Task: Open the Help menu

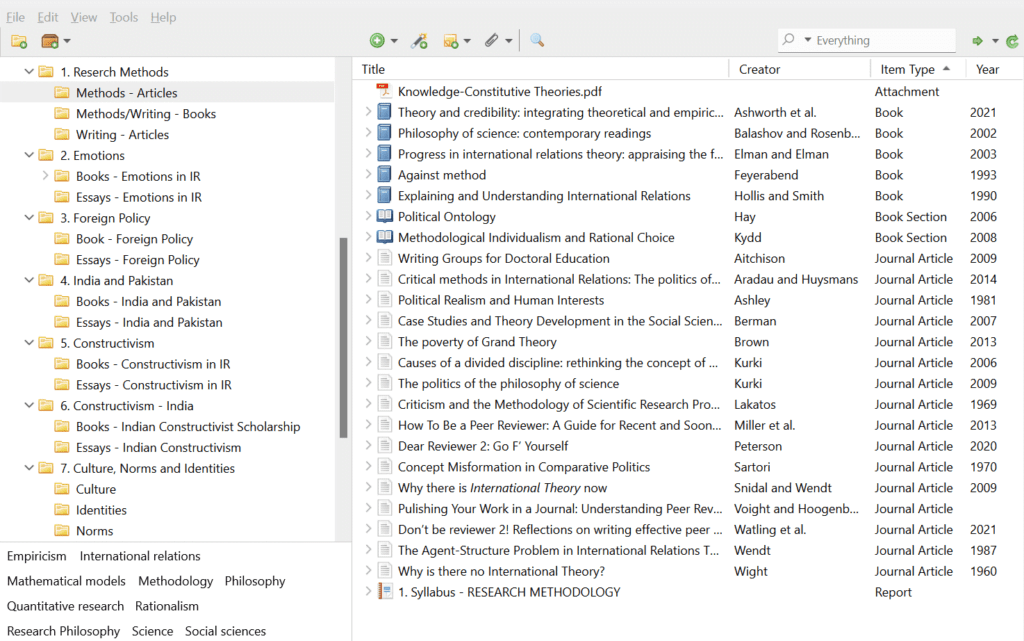Action: pos(163,17)
